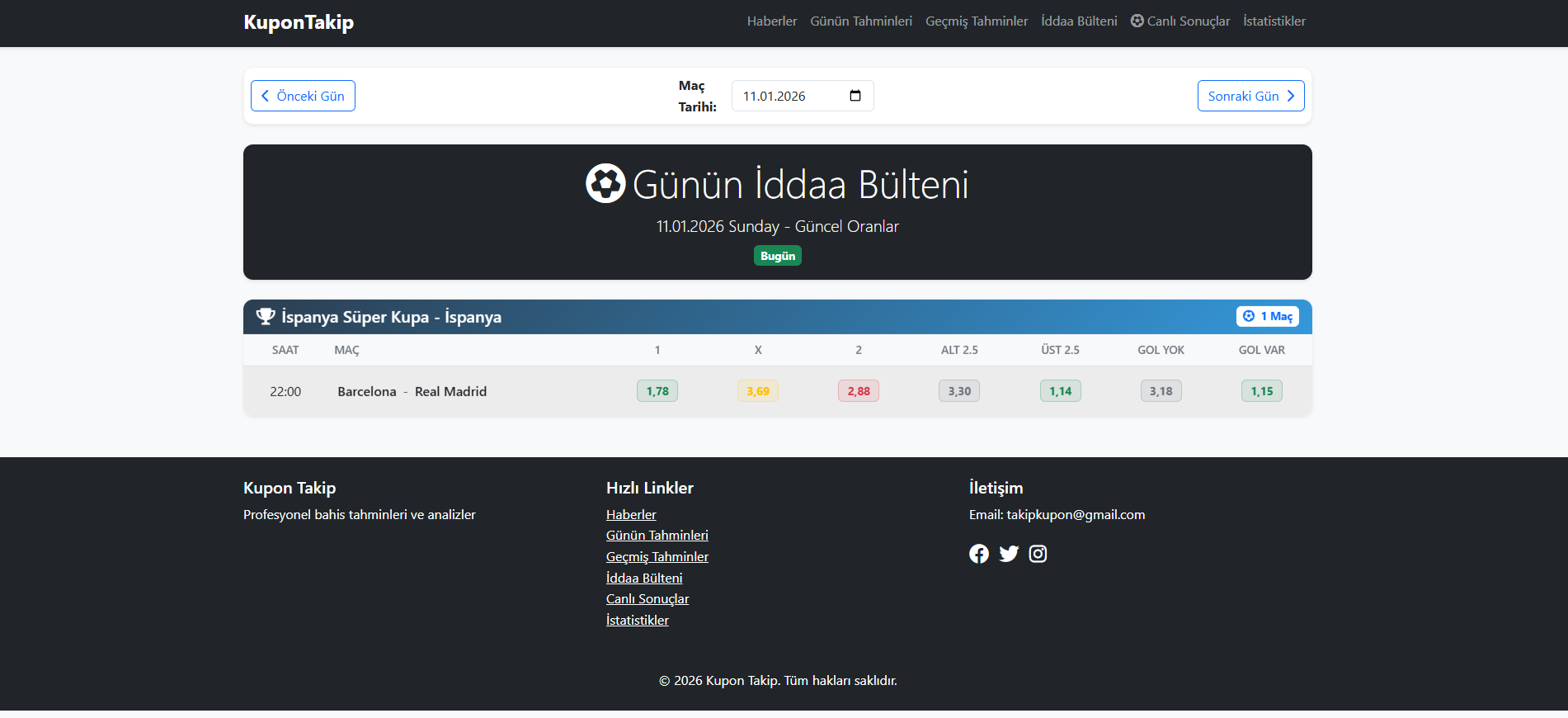
Task: Open the Facebook icon in footer
Action: [979, 554]
